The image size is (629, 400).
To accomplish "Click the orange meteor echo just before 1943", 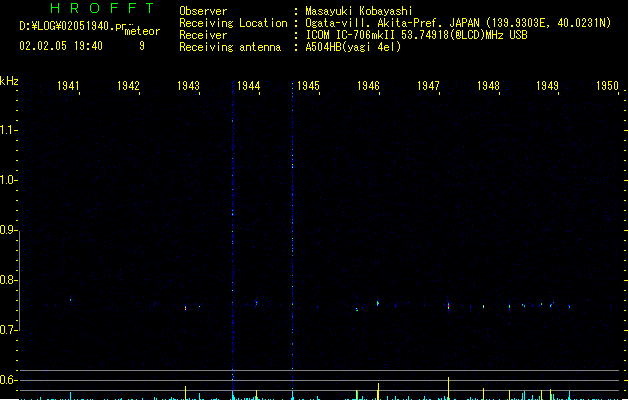I will (185, 308).
